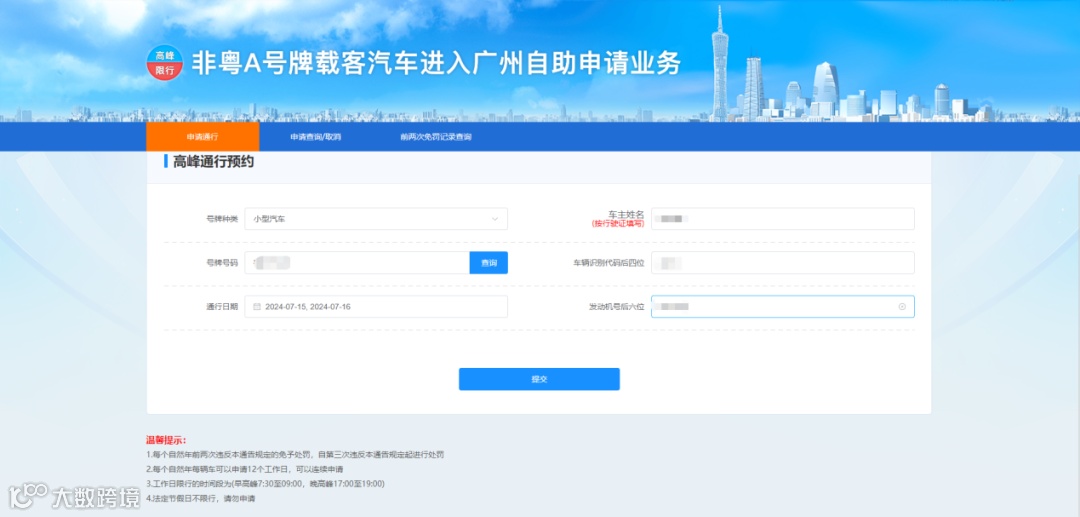Click the 号牌种类 field label
This screenshot has height=517, width=1080.
click(x=222, y=219)
